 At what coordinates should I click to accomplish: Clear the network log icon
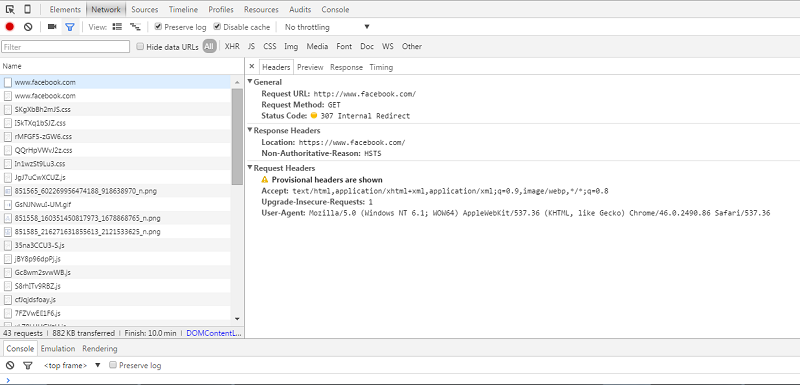(x=28, y=27)
